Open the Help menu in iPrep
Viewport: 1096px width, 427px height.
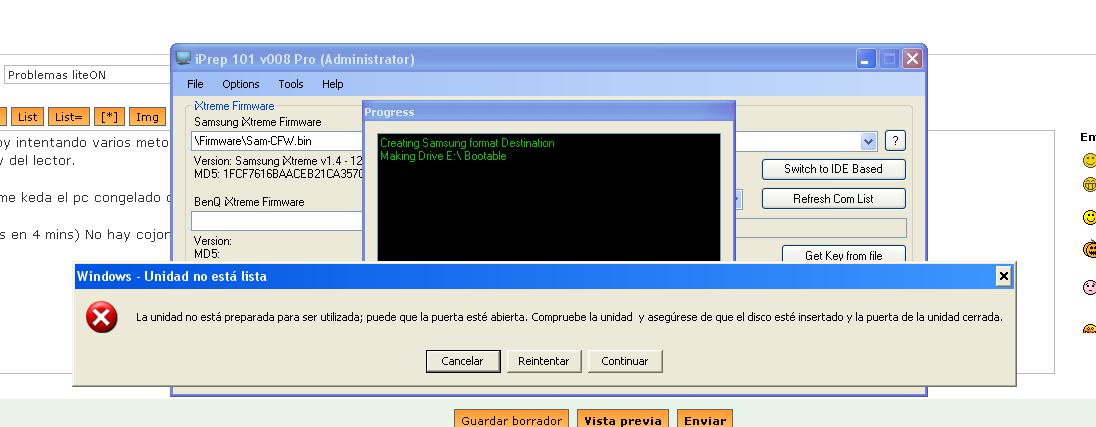(333, 84)
